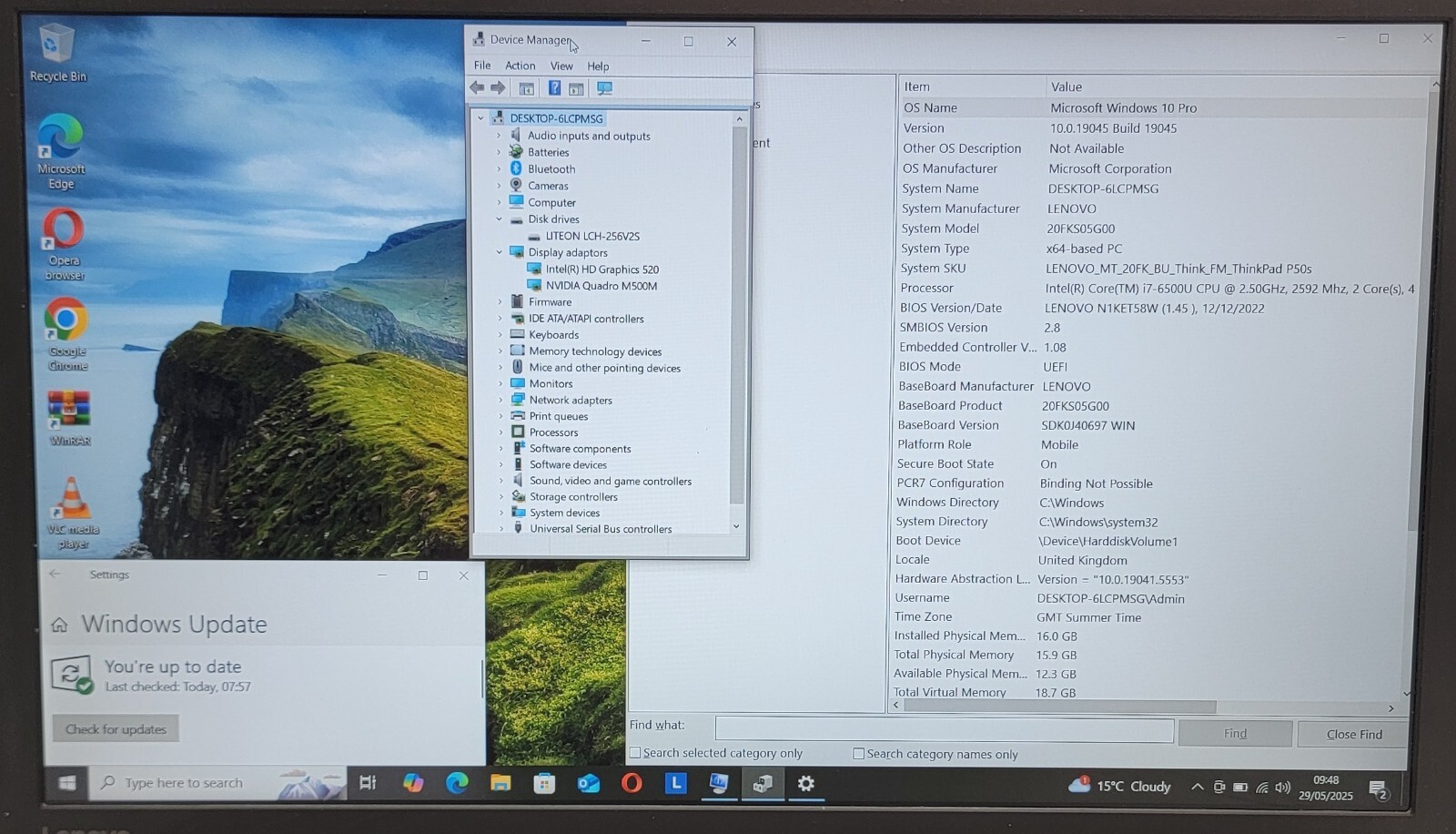Screen dimensions: 1456x834
Task: Open Copilot from the taskbar
Action: click(x=413, y=783)
